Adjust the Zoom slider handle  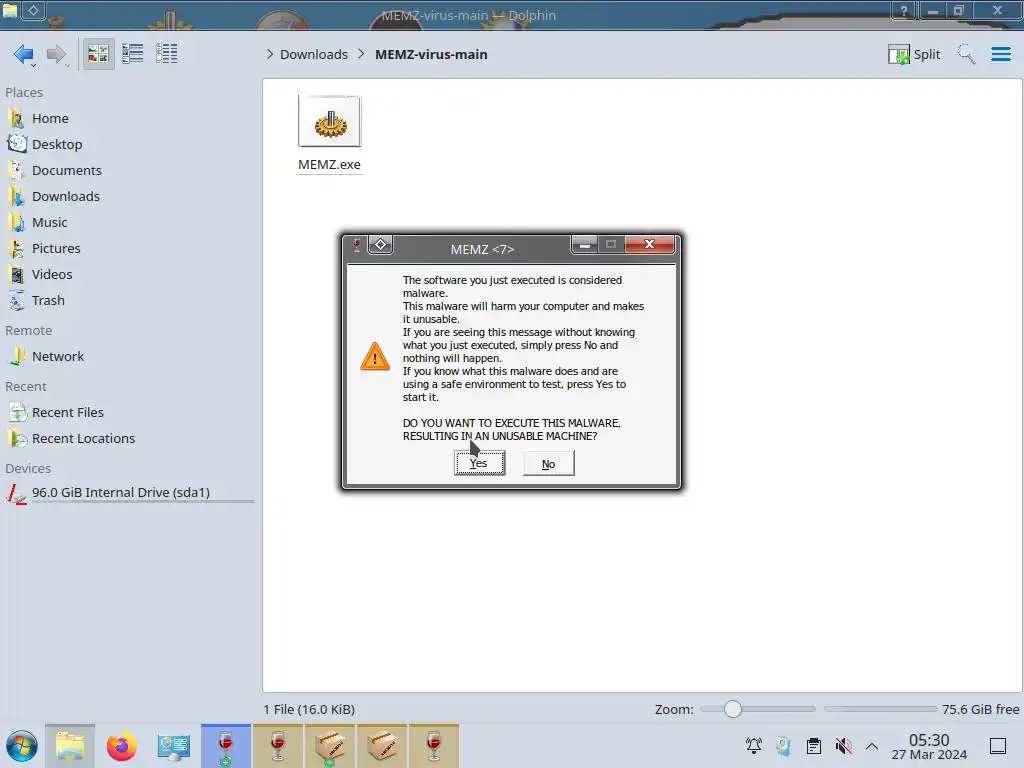733,709
